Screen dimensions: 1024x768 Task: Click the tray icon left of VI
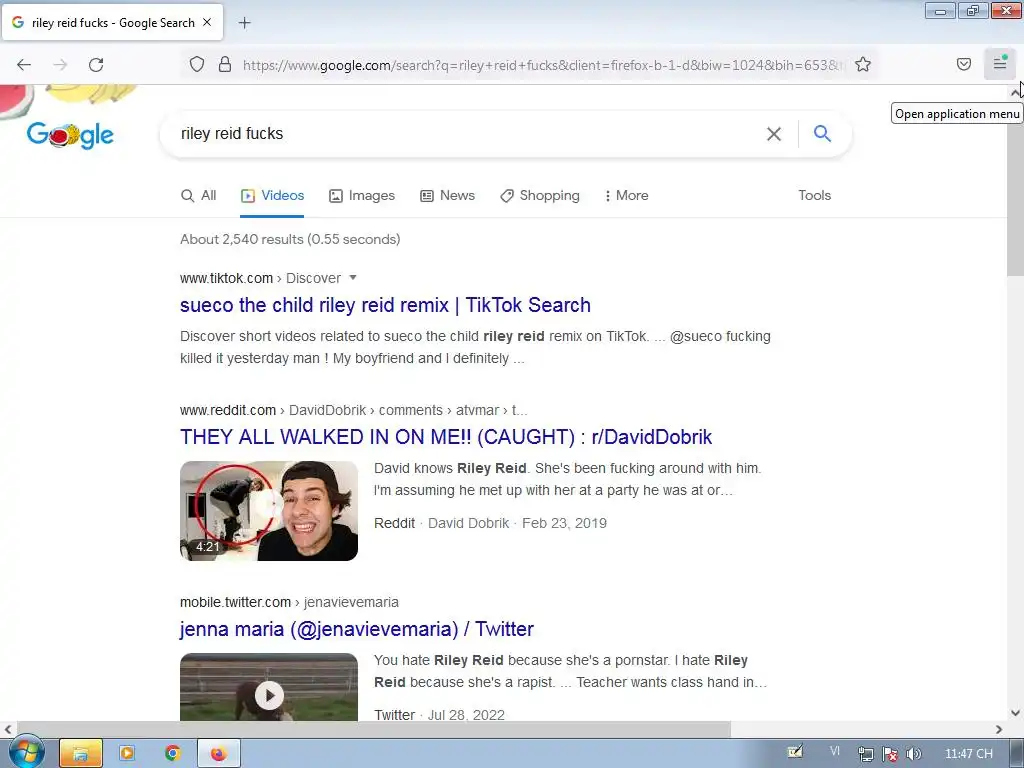pos(795,752)
